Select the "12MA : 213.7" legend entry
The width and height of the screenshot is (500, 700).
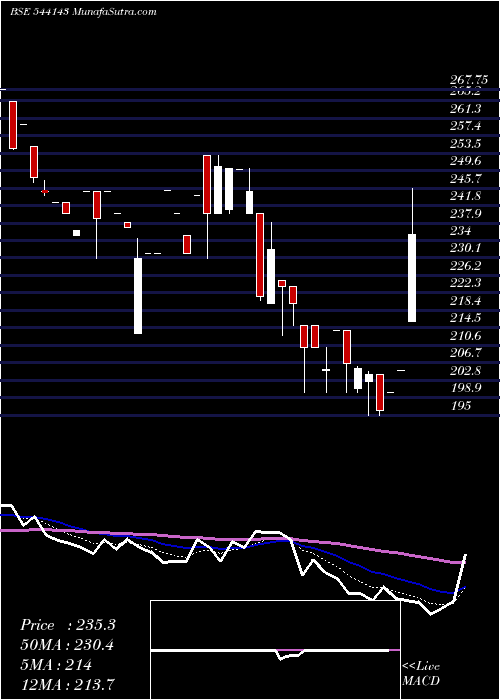pos(67,684)
